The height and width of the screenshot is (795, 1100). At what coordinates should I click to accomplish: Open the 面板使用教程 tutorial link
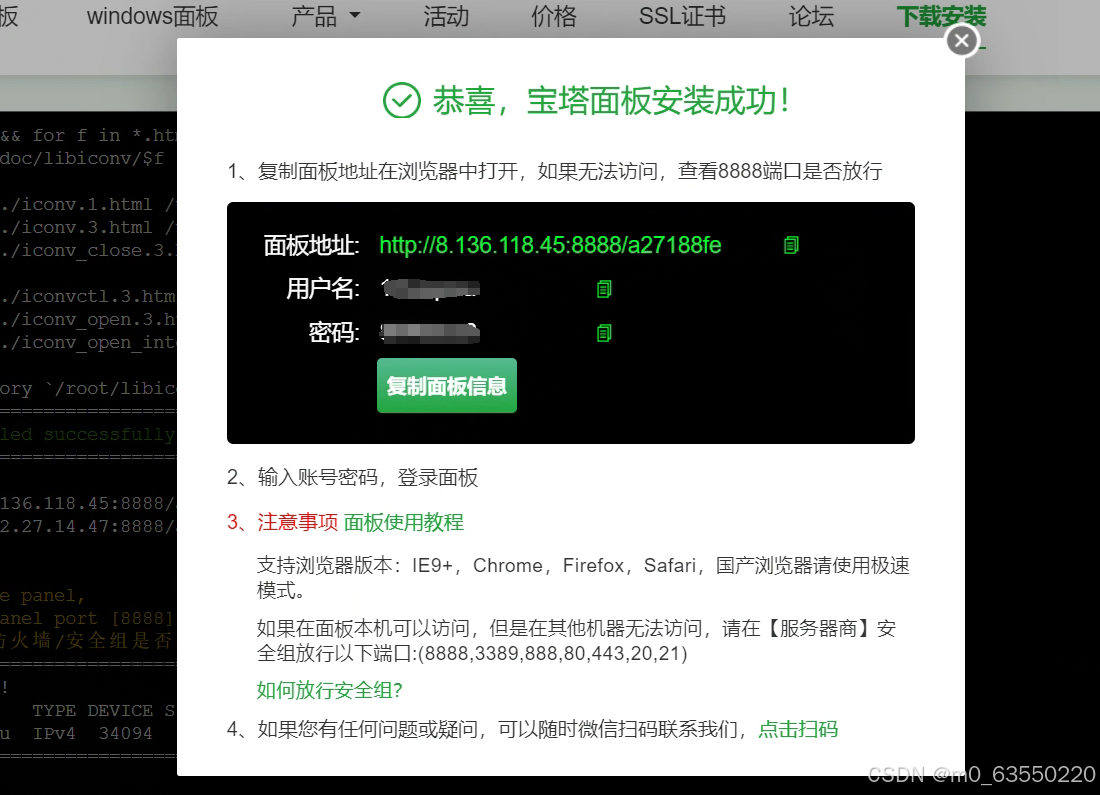click(x=404, y=522)
